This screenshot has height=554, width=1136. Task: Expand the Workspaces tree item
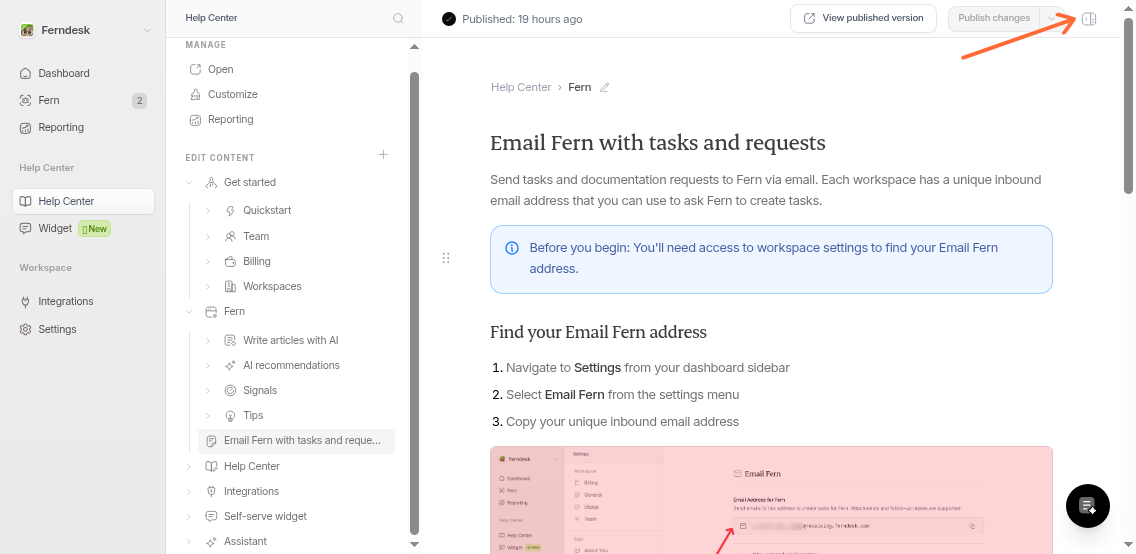[208, 287]
